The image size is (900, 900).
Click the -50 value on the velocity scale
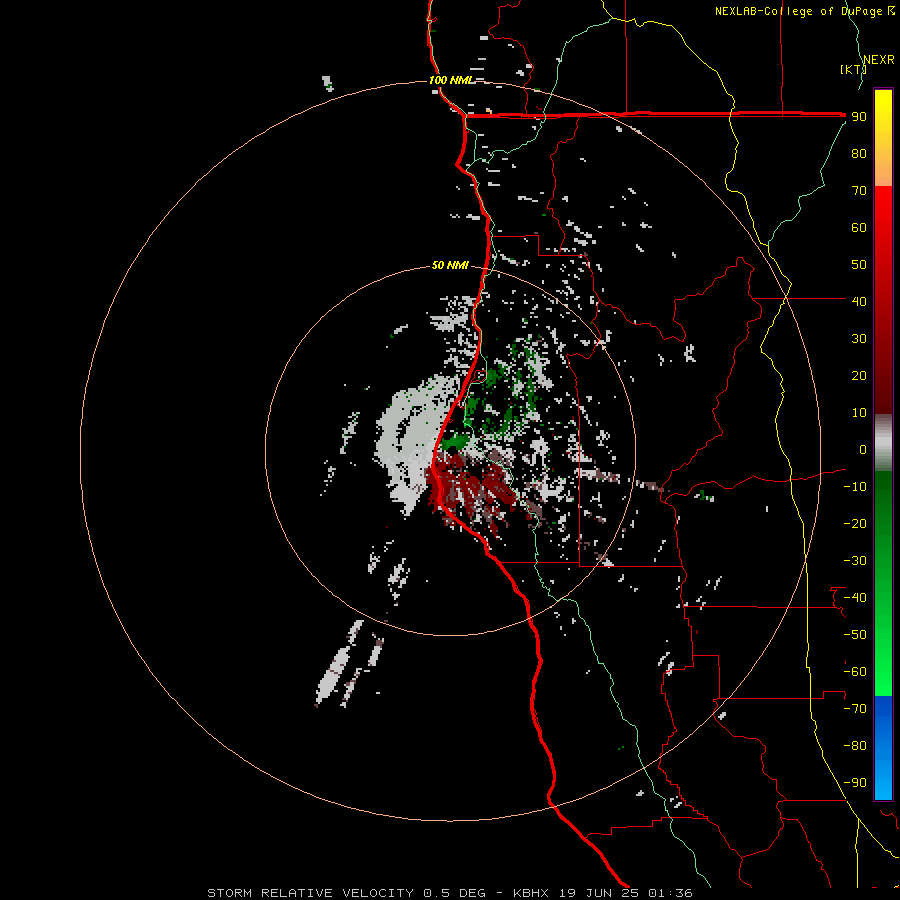click(855, 635)
